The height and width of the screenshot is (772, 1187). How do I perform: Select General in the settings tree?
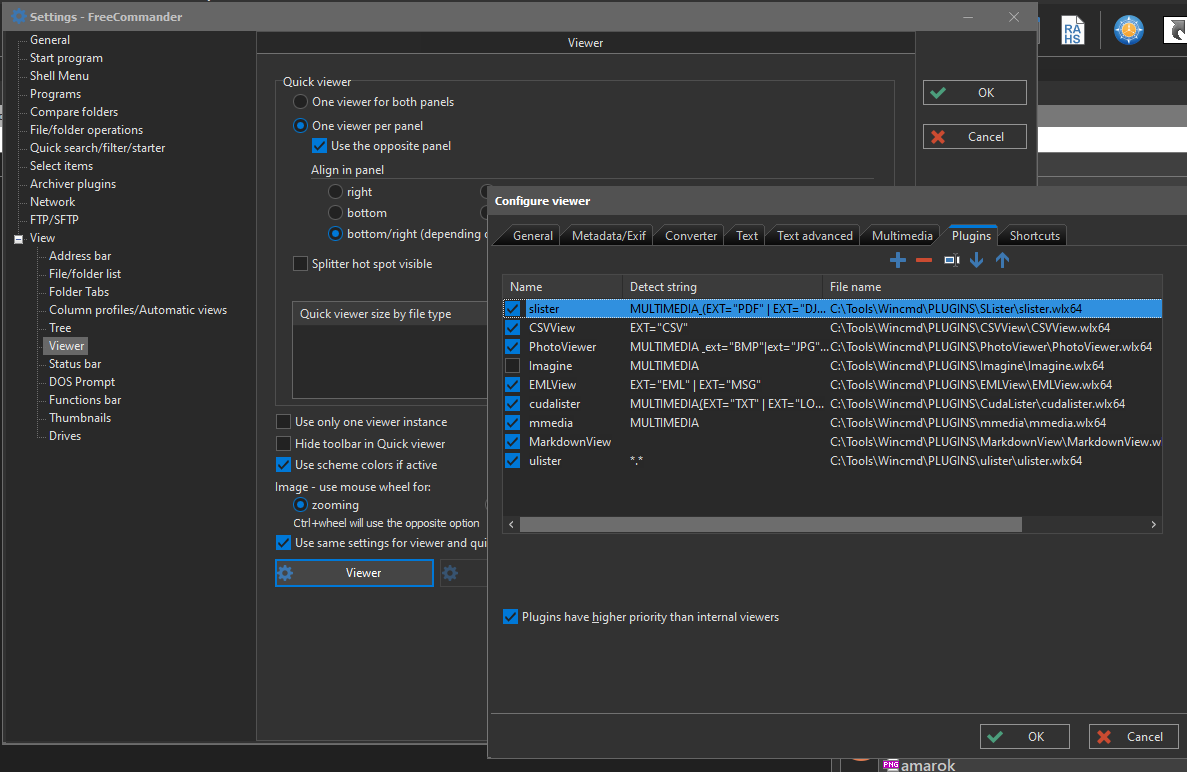tap(50, 39)
